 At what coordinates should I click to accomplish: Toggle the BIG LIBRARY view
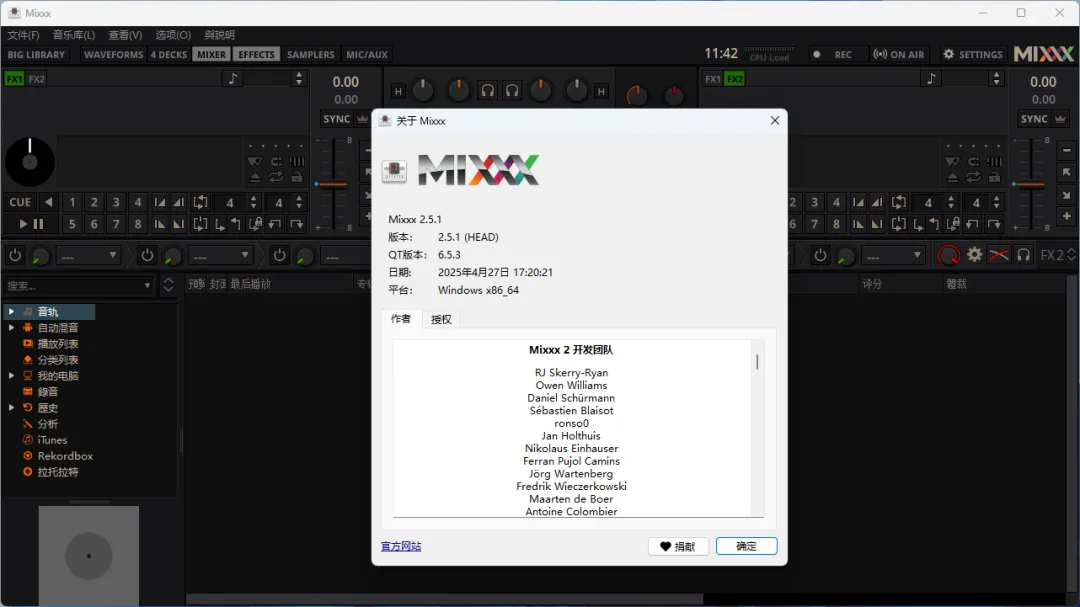36,54
